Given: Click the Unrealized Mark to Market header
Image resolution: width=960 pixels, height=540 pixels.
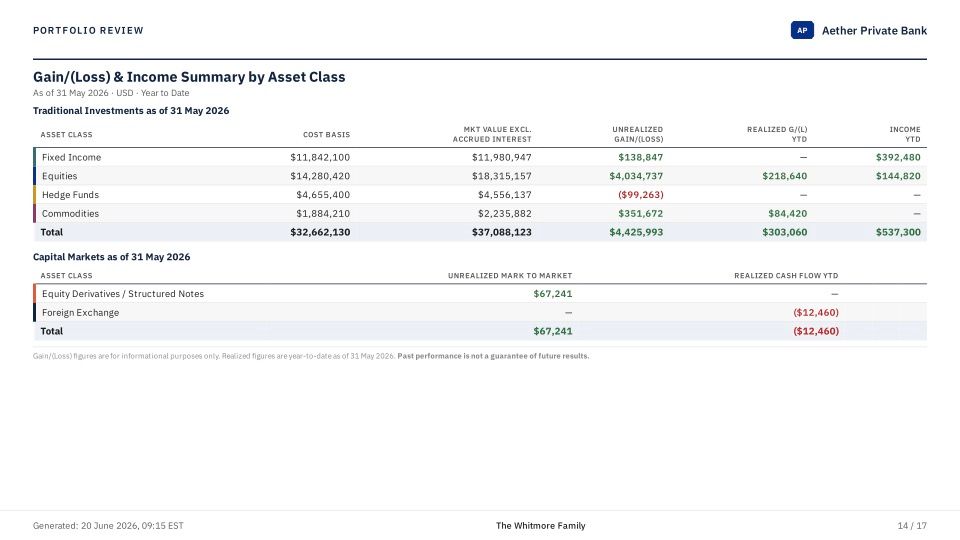Looking at the screenshot, I should pyautogui.click(x=510, y=276).
